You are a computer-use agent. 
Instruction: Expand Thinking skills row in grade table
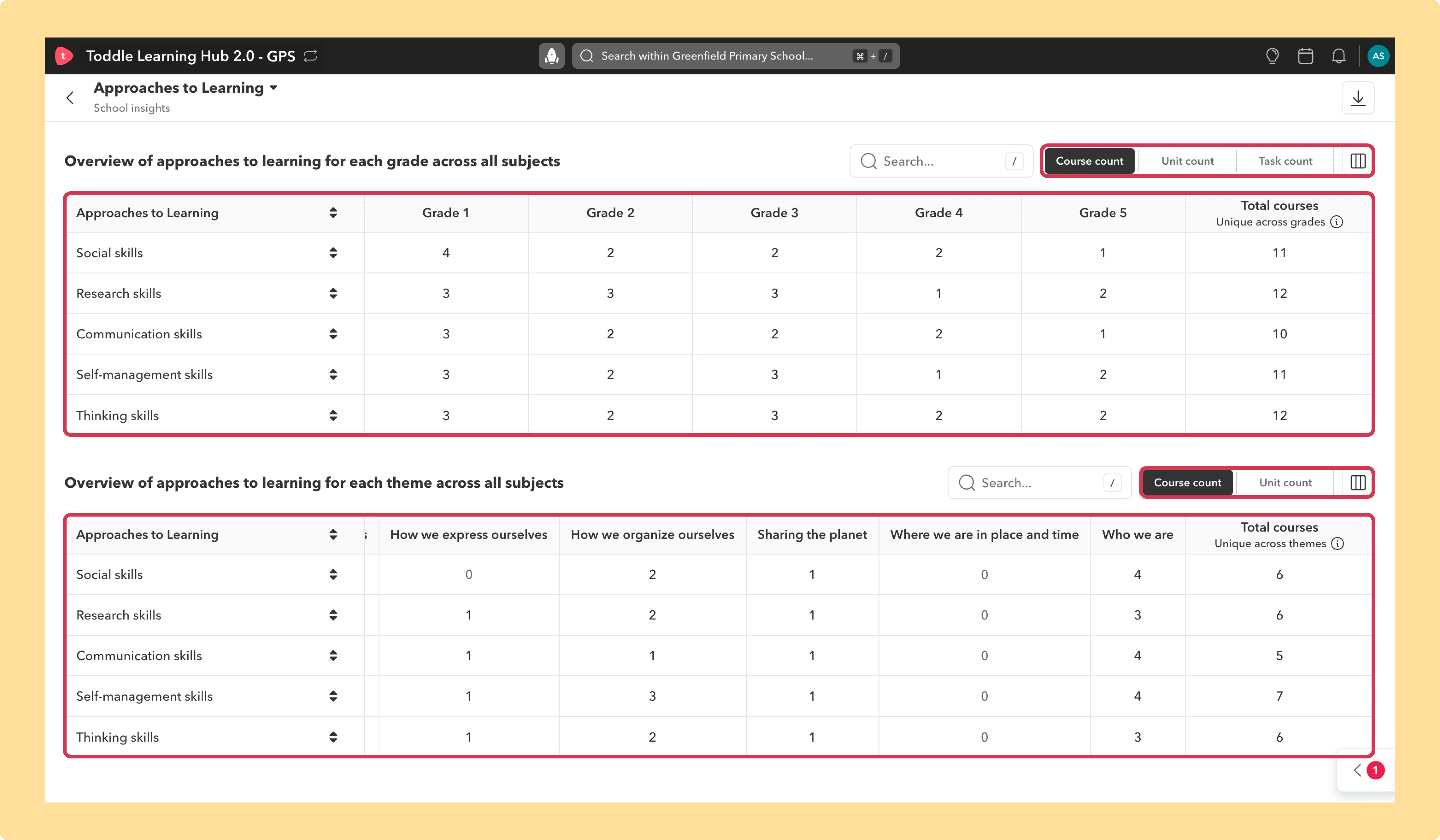(x=333, y=415)
